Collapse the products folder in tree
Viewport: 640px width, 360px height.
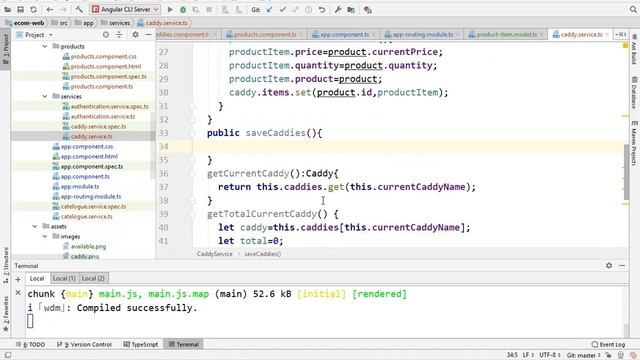(44, 47)
